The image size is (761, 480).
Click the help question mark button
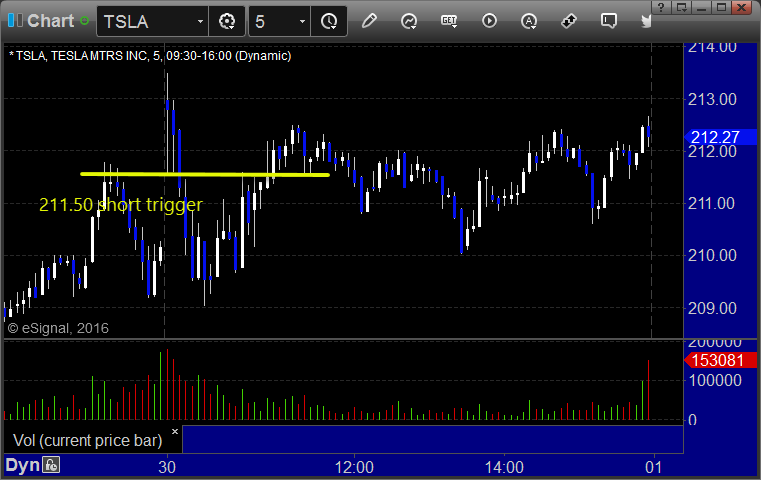coord(661,7)
